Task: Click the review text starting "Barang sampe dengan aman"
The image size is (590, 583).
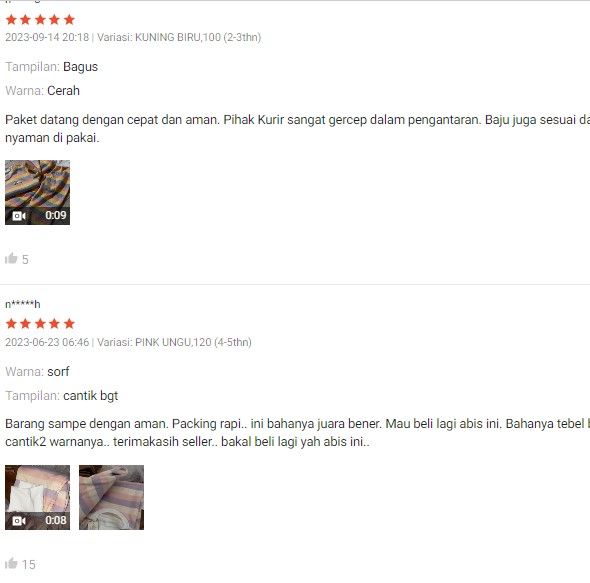Action: [x=297, y=432]
